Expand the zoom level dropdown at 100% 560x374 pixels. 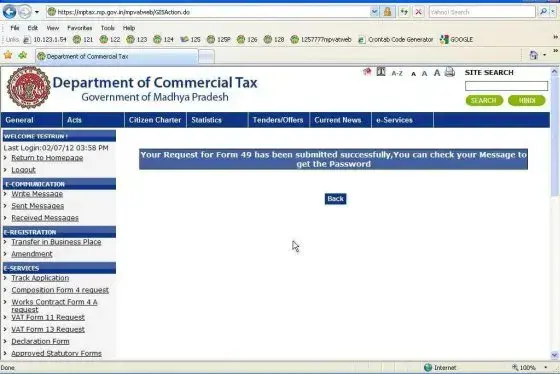pos(545,368)
